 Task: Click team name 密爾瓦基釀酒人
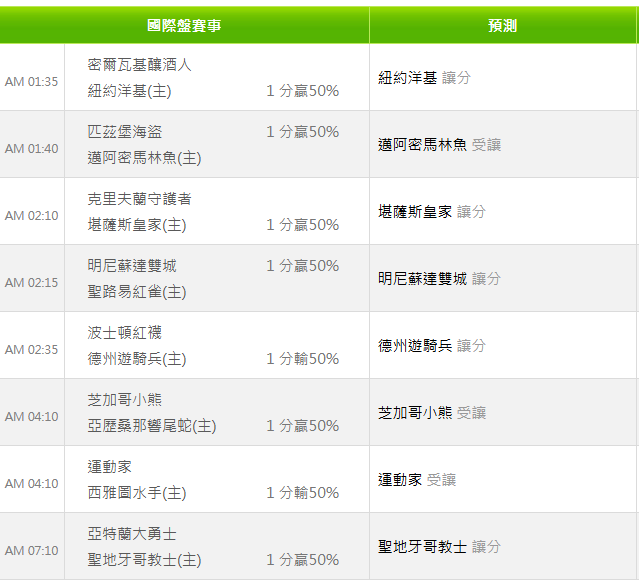[x=139, y=64]
